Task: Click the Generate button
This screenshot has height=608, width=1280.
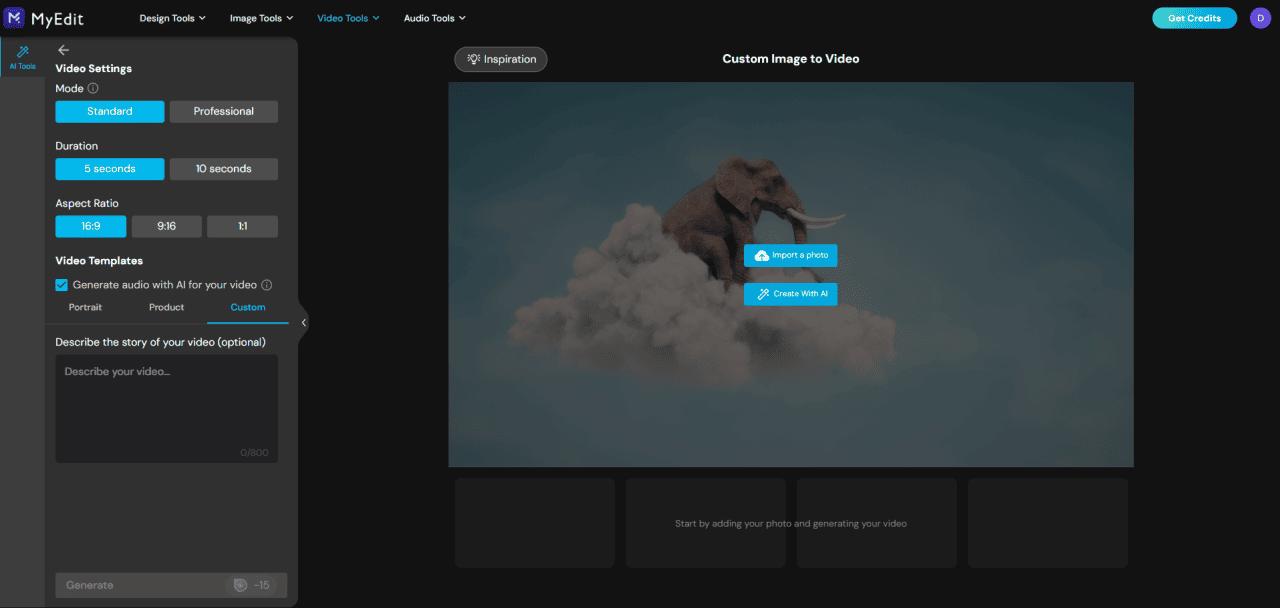Action: pos(171,585)
